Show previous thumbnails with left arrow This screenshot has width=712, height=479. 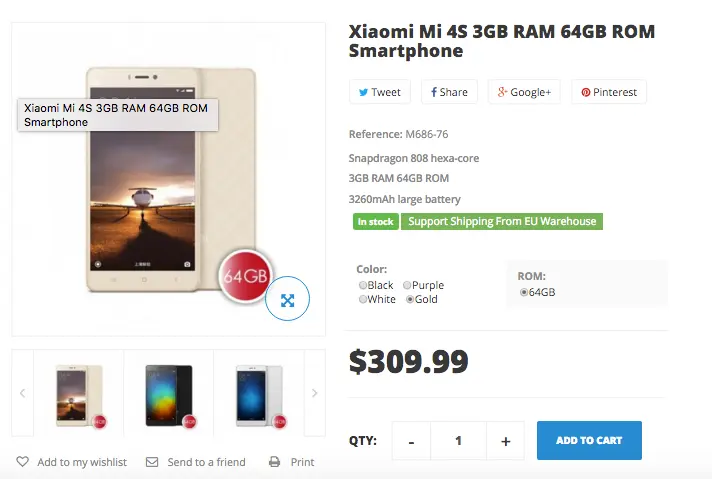click(23, 393)
